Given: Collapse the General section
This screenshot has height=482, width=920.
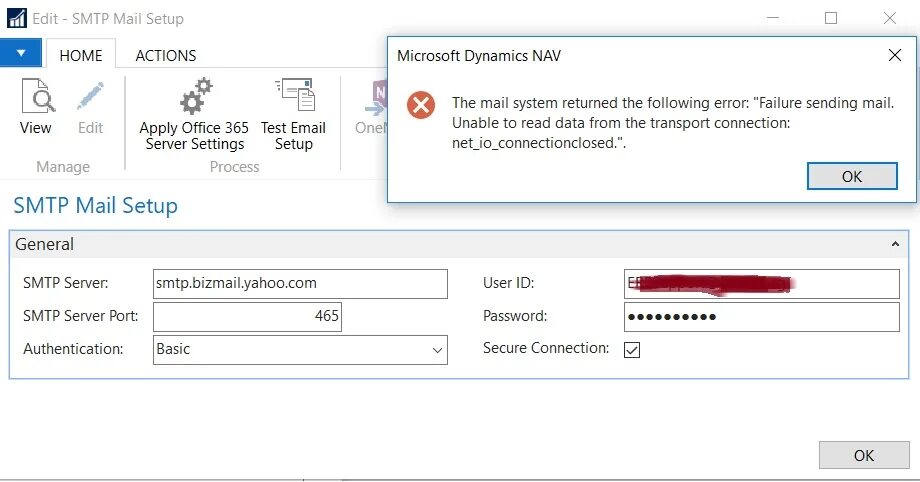Looking at the screenshot, I should (x=895, y=244).
